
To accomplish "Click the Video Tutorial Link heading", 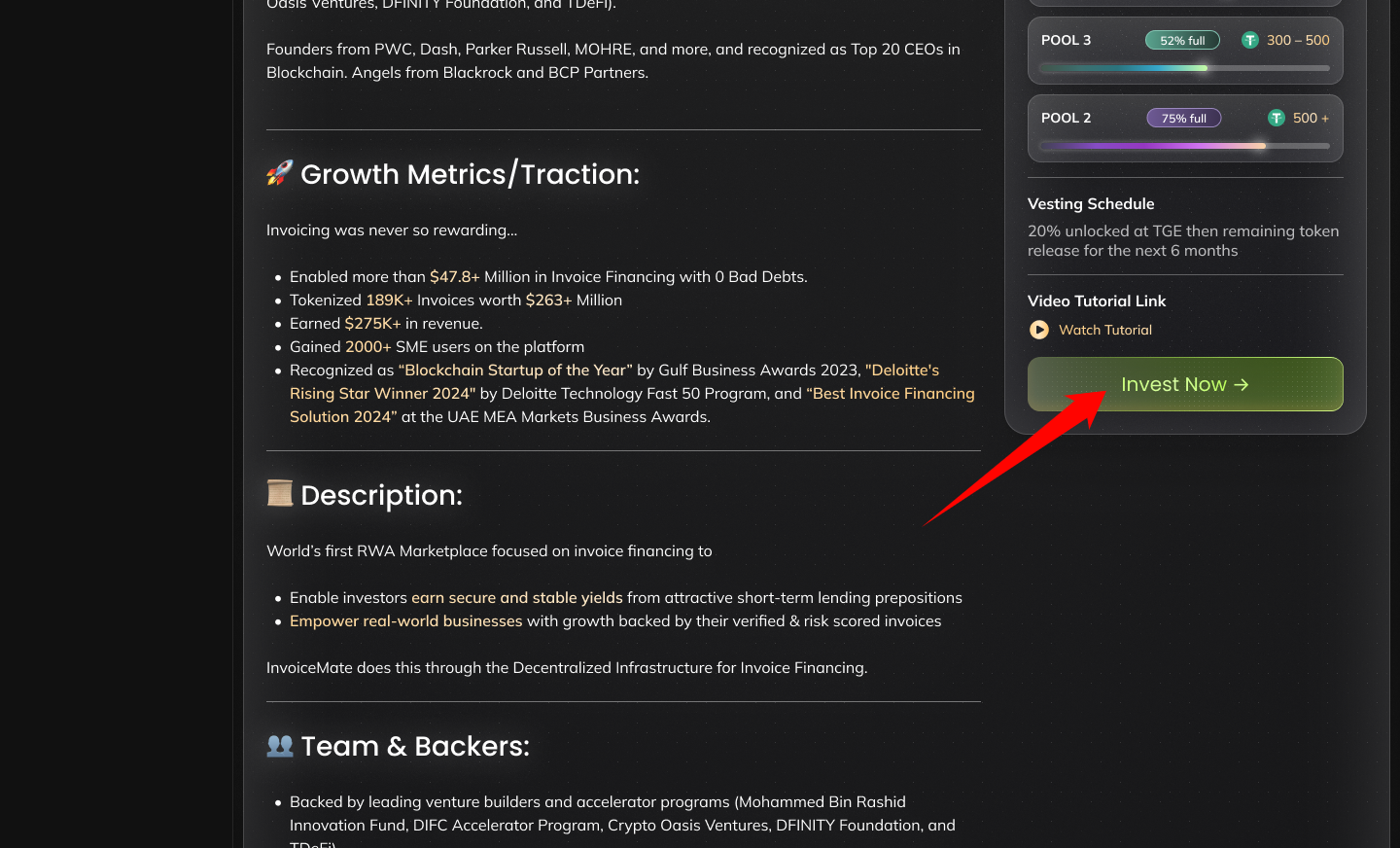I will (x=1097, y=300).
